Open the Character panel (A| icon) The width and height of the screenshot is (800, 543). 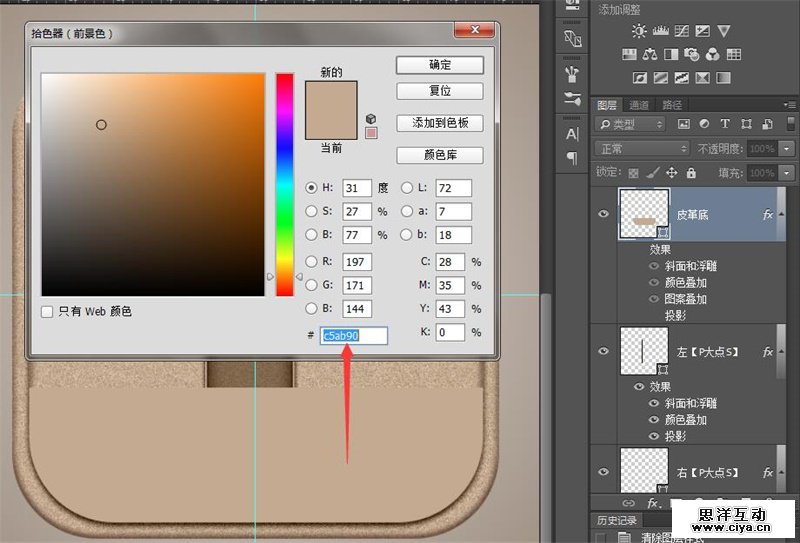[x=572, y=134]
